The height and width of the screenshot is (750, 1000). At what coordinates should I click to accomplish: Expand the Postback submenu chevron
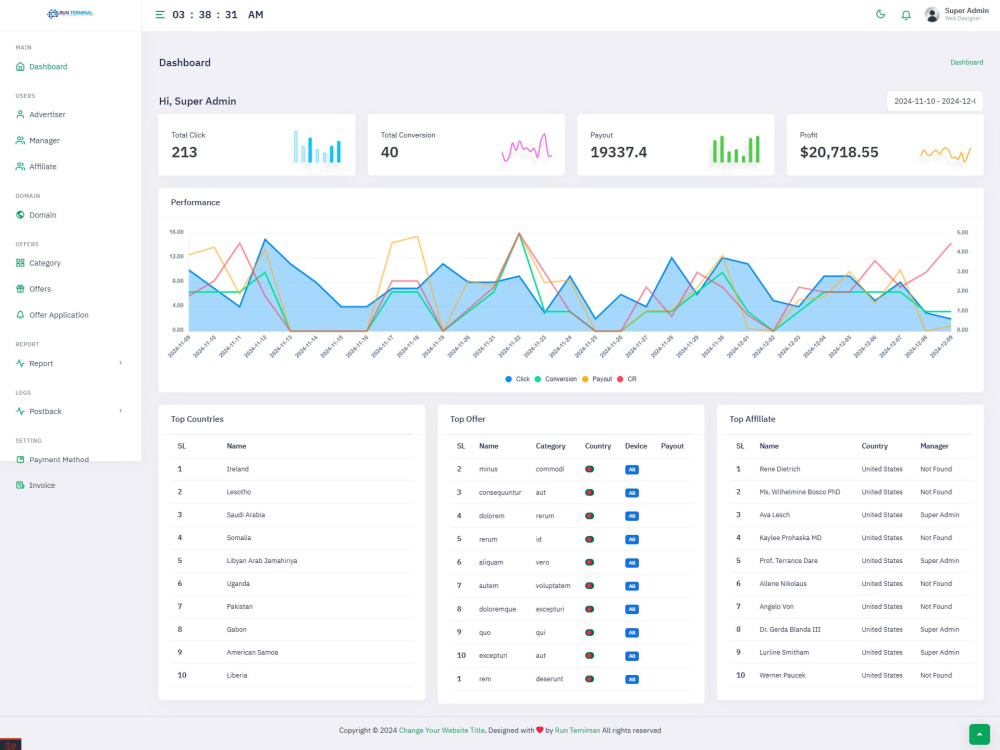[x=121, y=411]
